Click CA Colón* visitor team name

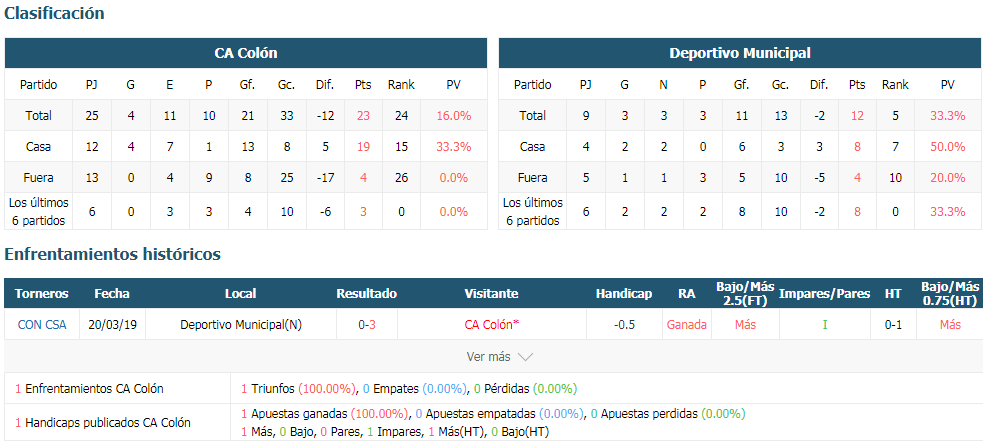(x=492, y=324)
